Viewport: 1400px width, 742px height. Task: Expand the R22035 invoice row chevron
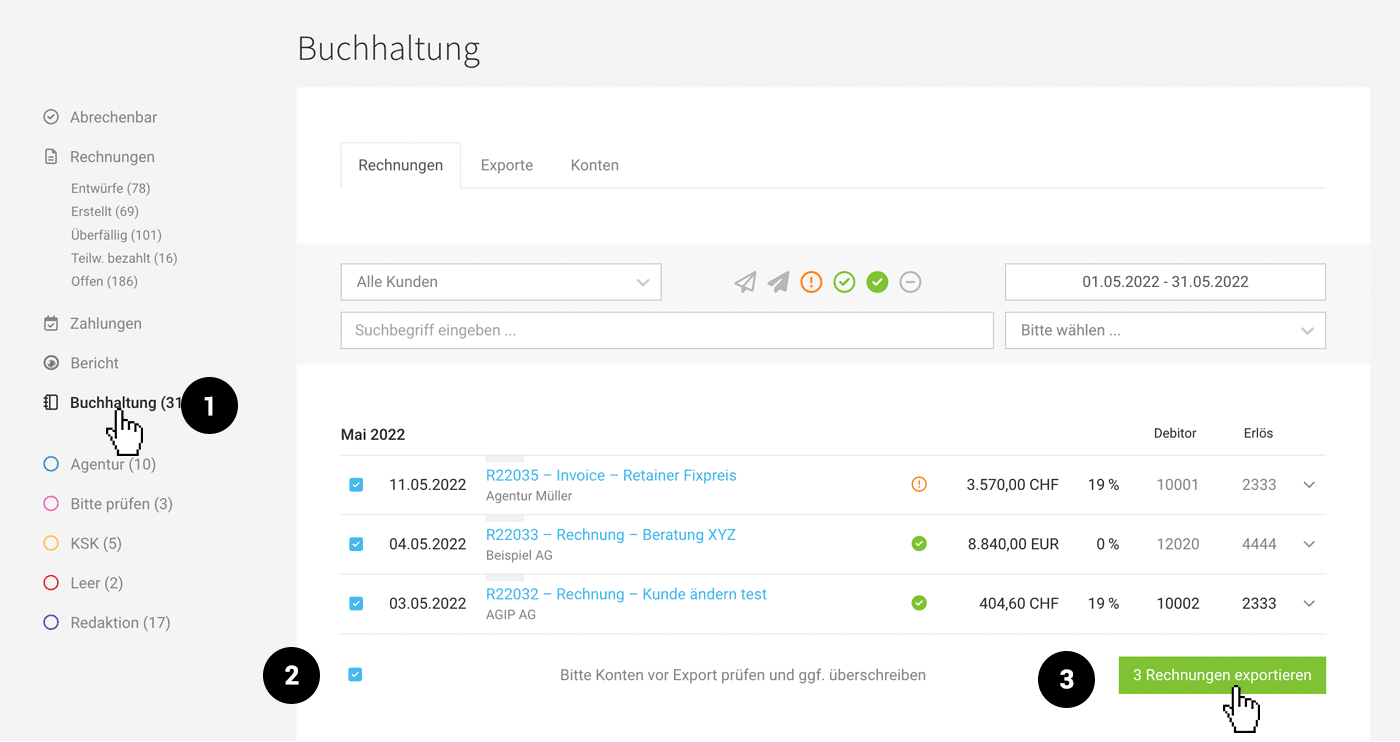pos(1309,485)
